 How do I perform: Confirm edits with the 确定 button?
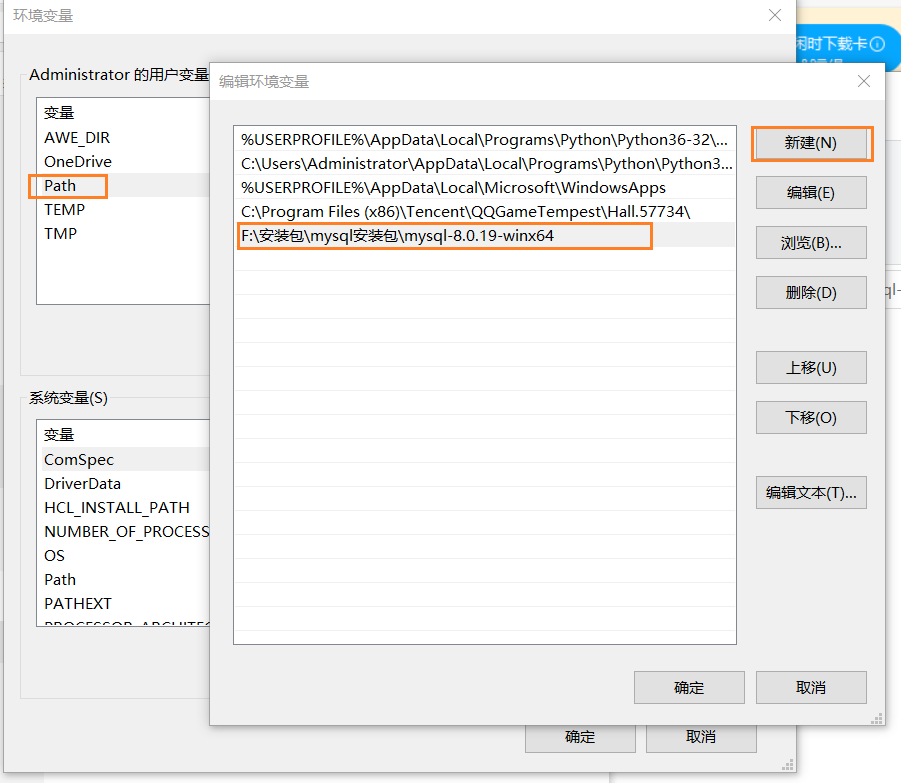pos(688,687)
